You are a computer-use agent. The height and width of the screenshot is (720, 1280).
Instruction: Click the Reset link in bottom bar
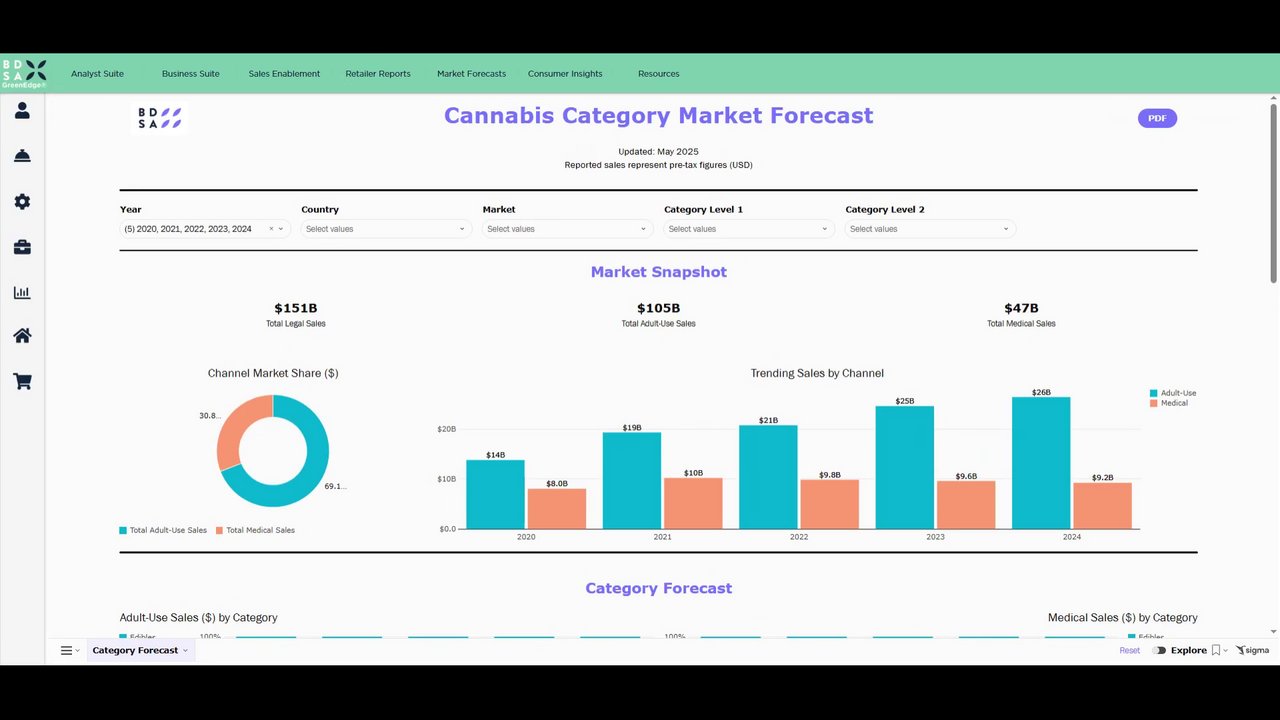pos(1129,651)
